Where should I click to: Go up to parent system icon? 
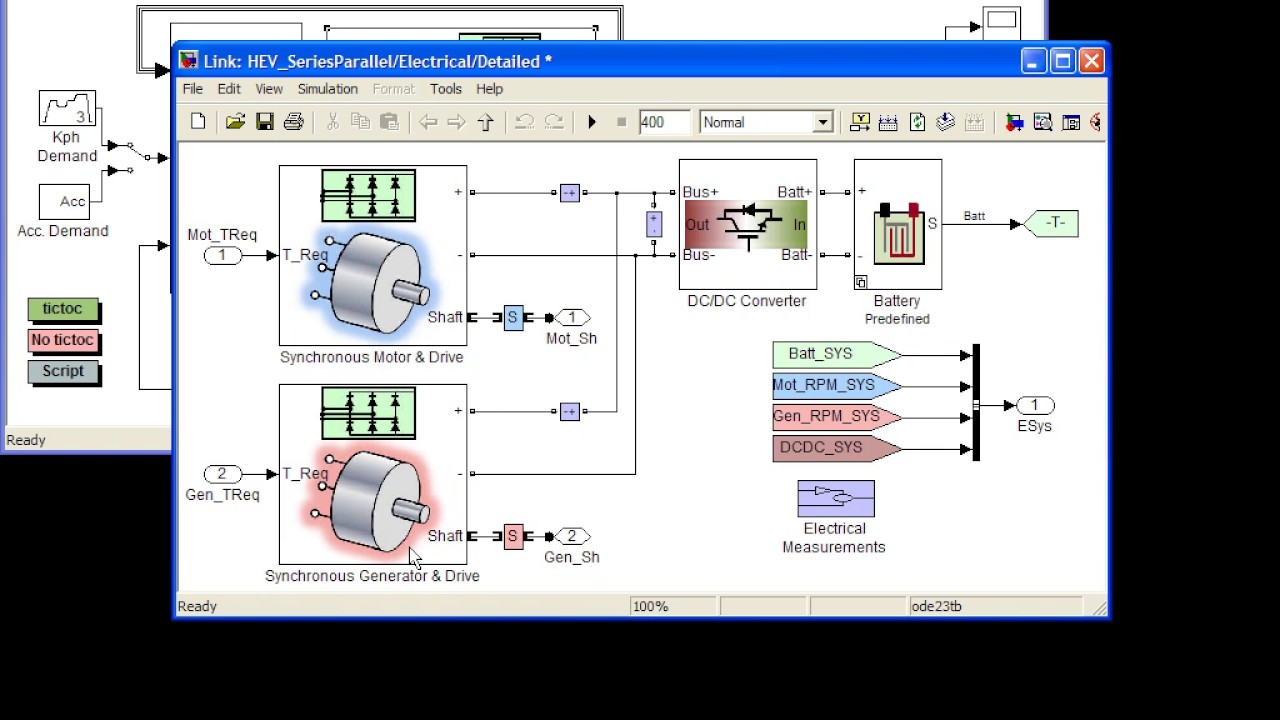[485, 122]
